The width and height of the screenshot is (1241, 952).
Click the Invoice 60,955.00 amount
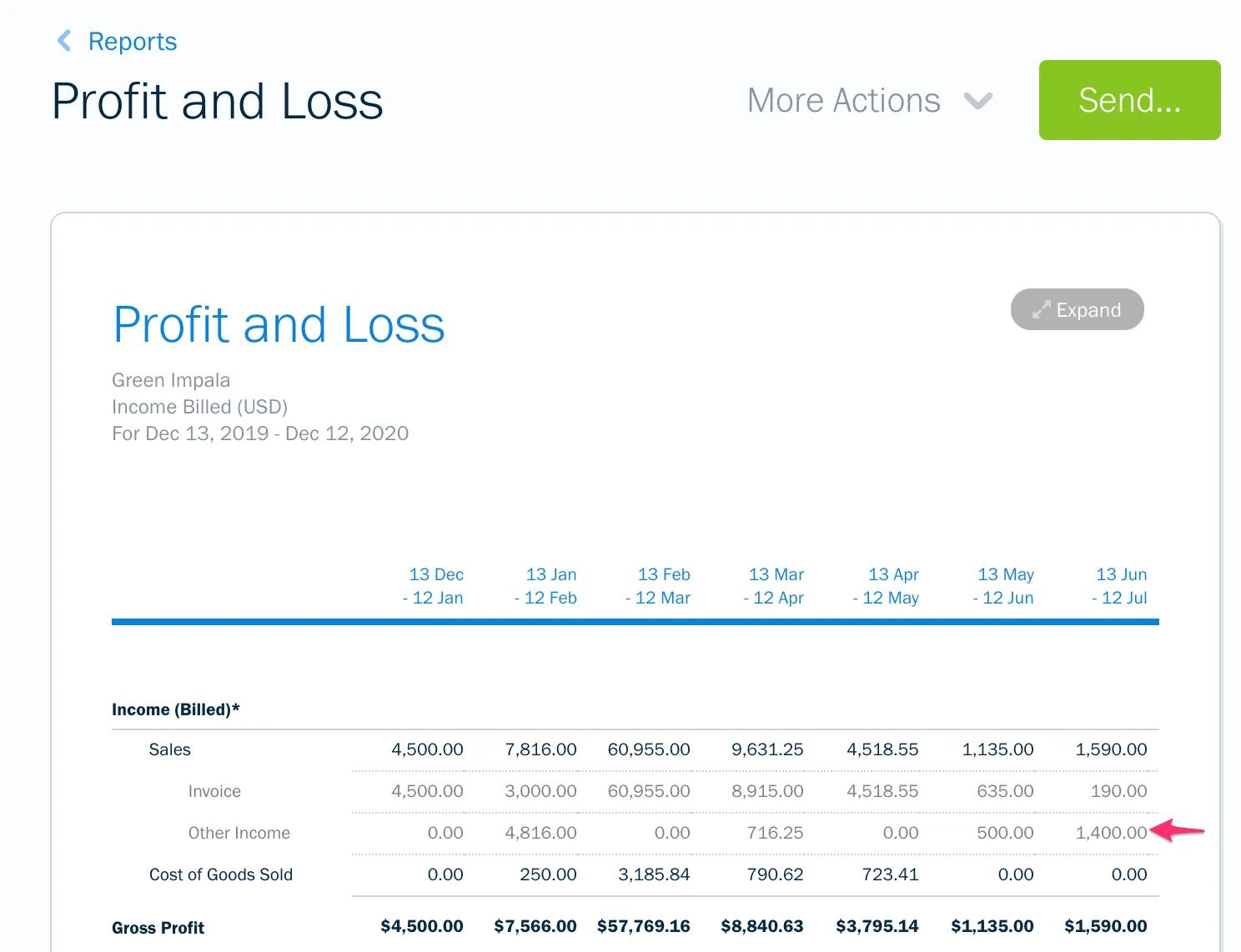click(x=649, y=791)
